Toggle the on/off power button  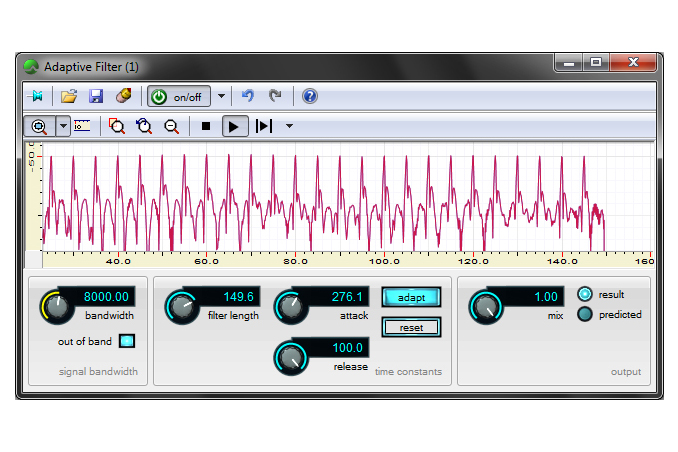pos(179,96)
